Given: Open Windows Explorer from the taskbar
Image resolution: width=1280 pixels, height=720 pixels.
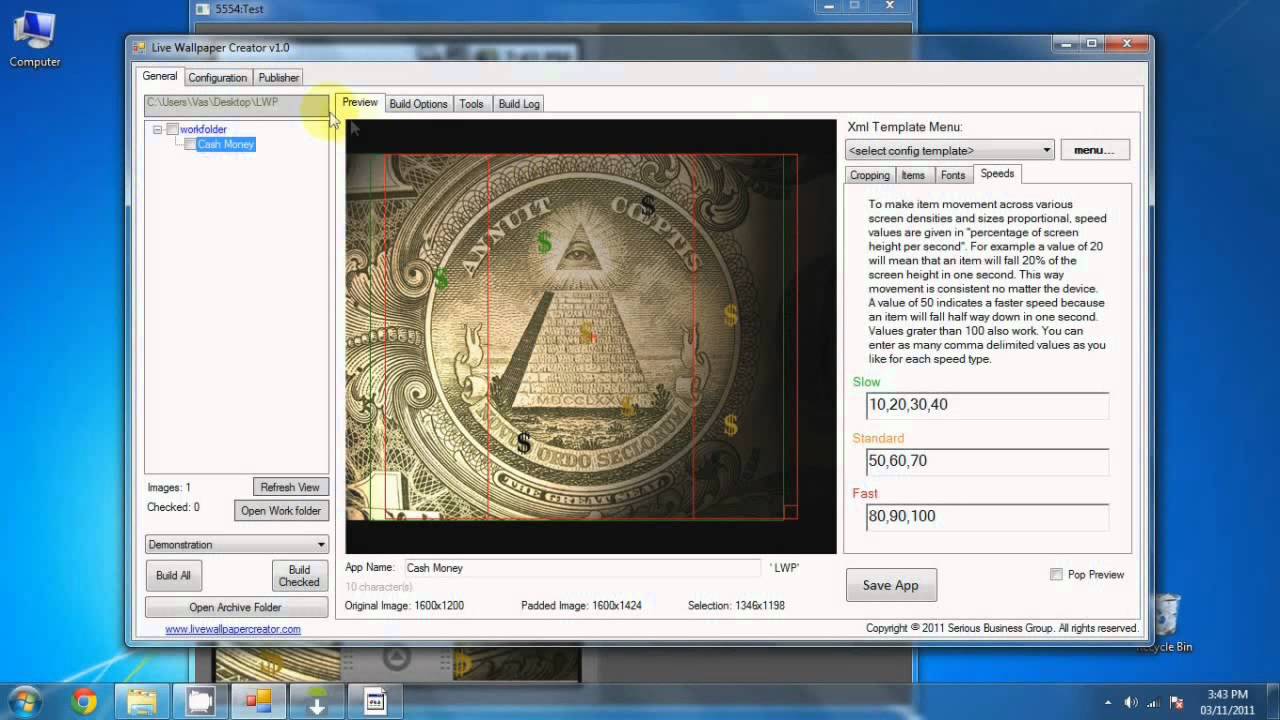Looking at the screenshot, I should [x=141, y=701].
